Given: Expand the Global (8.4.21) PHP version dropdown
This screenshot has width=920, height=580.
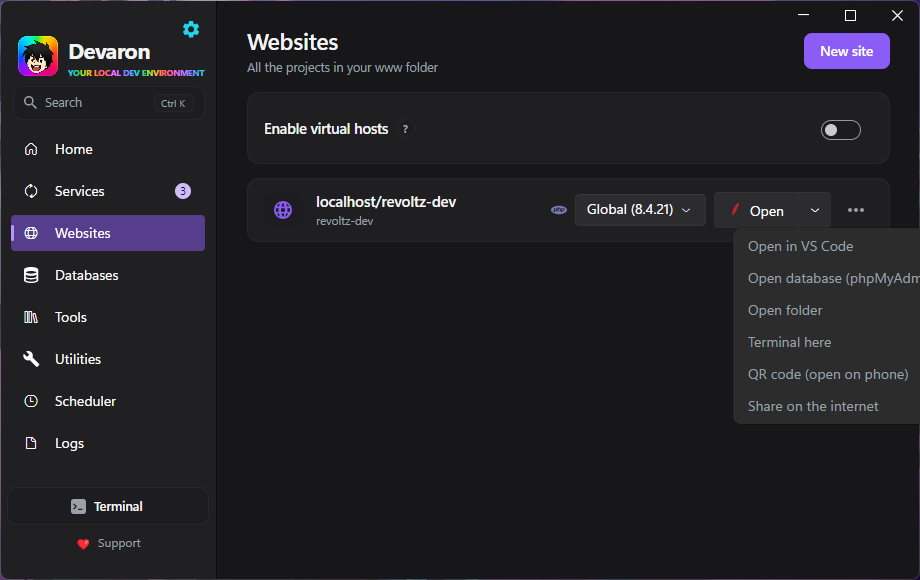Looking at the screenshot, I should coord(640,210).
